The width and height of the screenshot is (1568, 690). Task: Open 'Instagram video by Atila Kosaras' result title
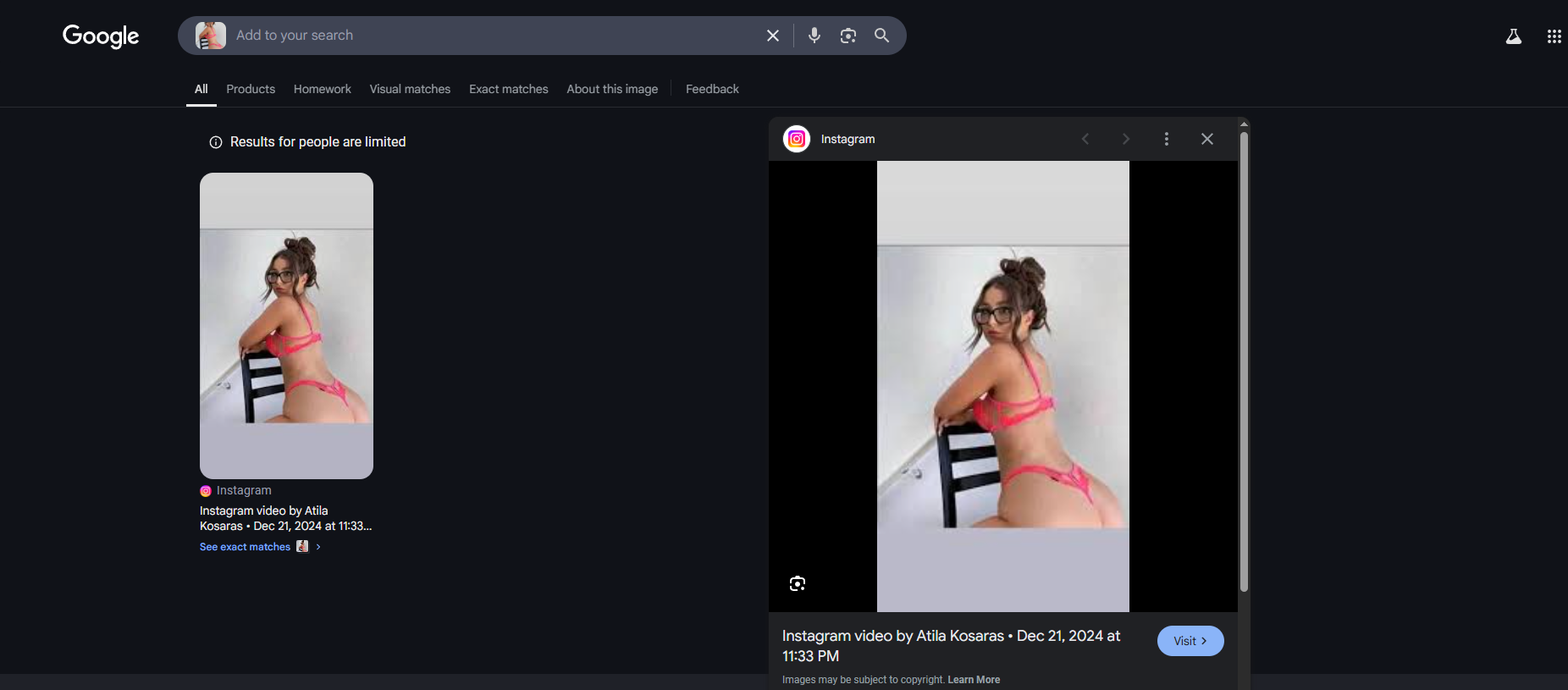click(x=285, y=518)
